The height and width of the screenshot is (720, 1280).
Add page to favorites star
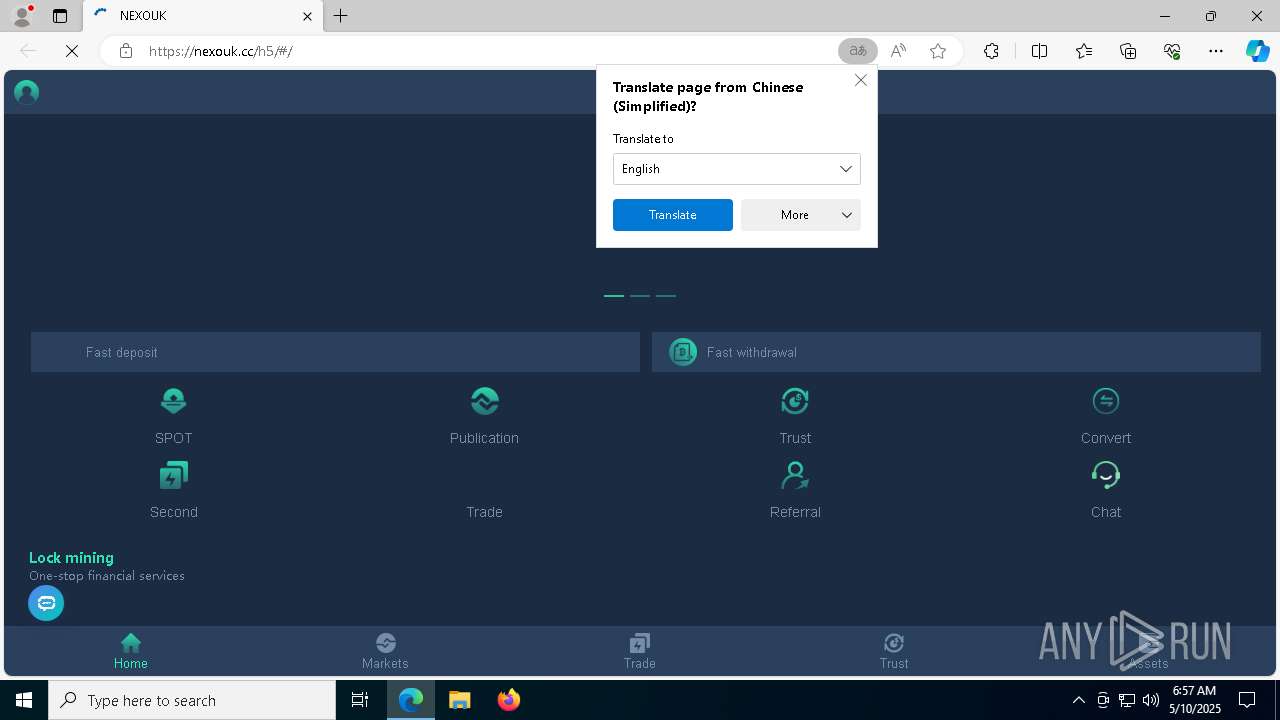click(x=938, y=51)
